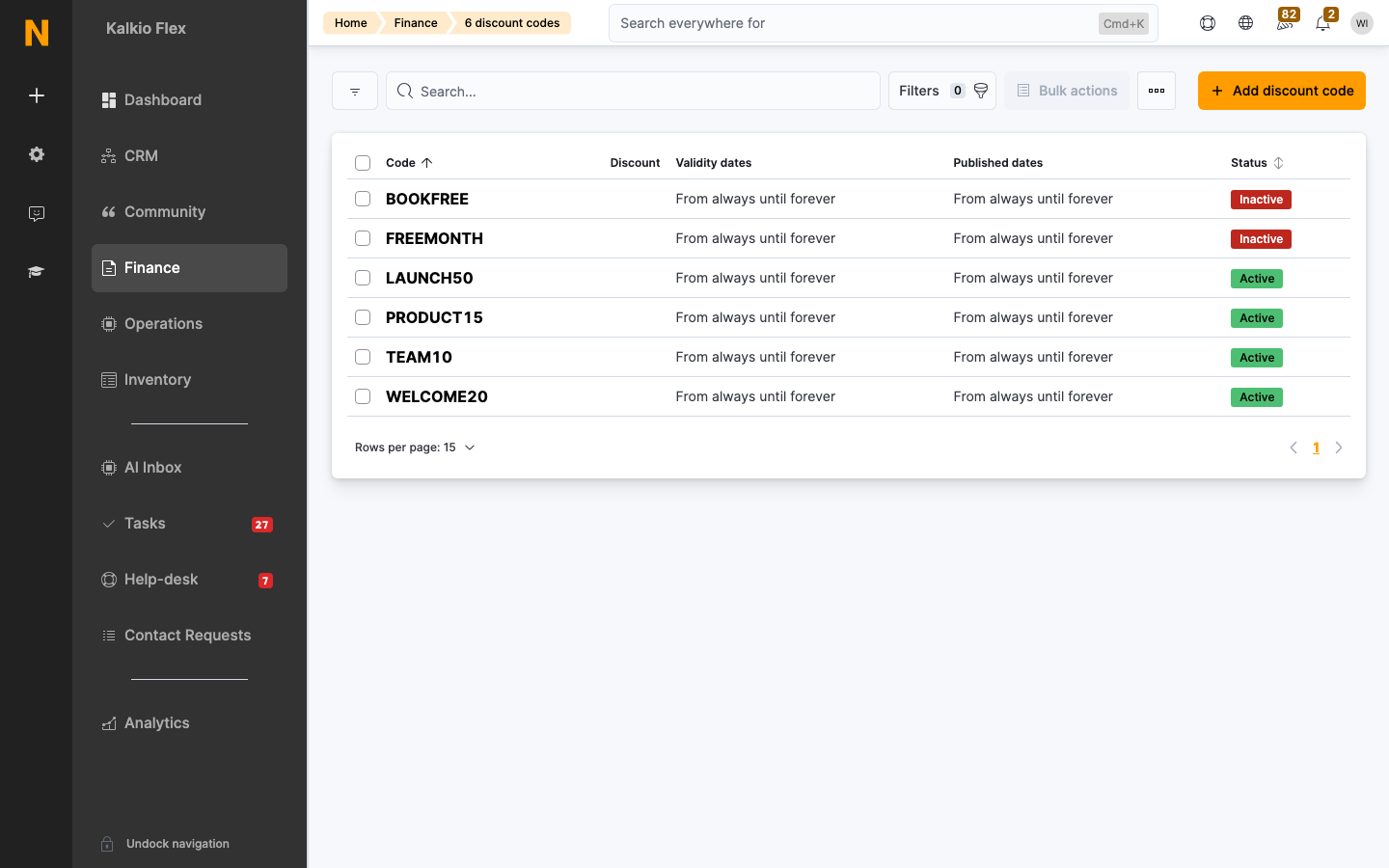This screenshot has width=1389, height=868.
Task: Open the three-dots more options button
Action: point(1157,91)
